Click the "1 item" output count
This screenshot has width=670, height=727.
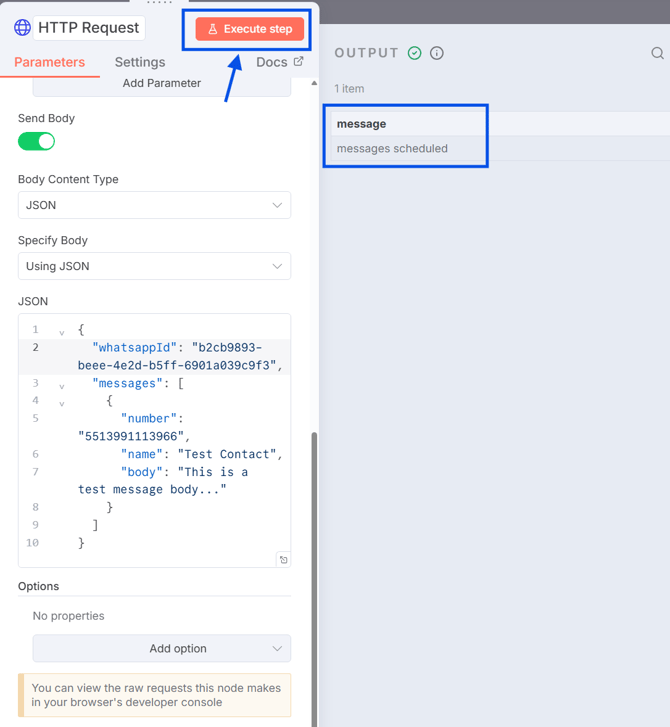(x=349, y=89)
